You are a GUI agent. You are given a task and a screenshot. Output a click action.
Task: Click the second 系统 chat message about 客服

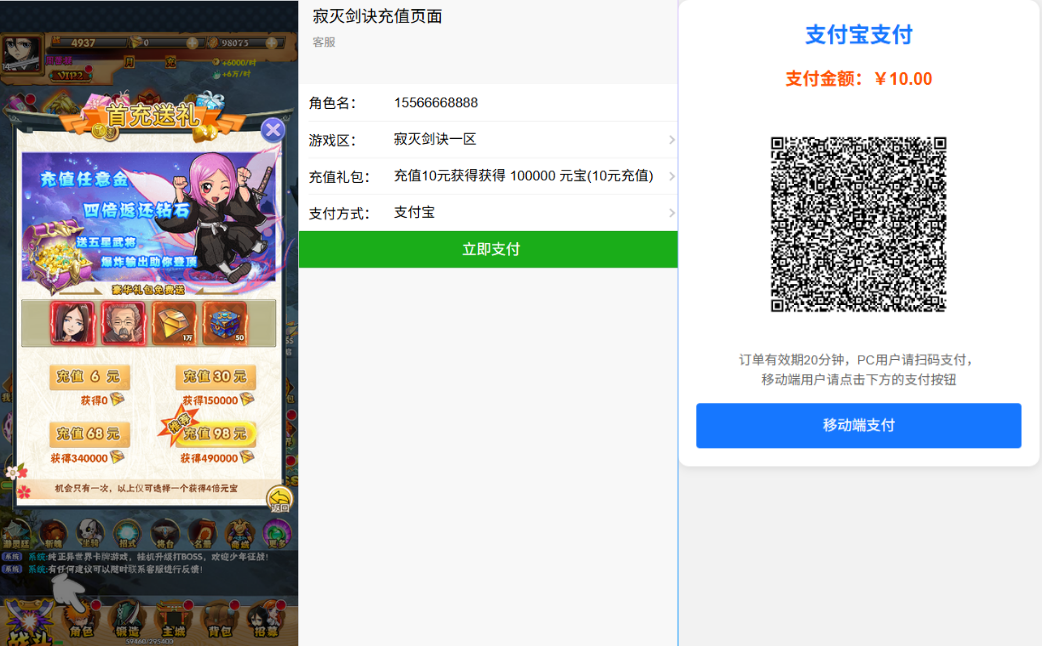(102, 569)
